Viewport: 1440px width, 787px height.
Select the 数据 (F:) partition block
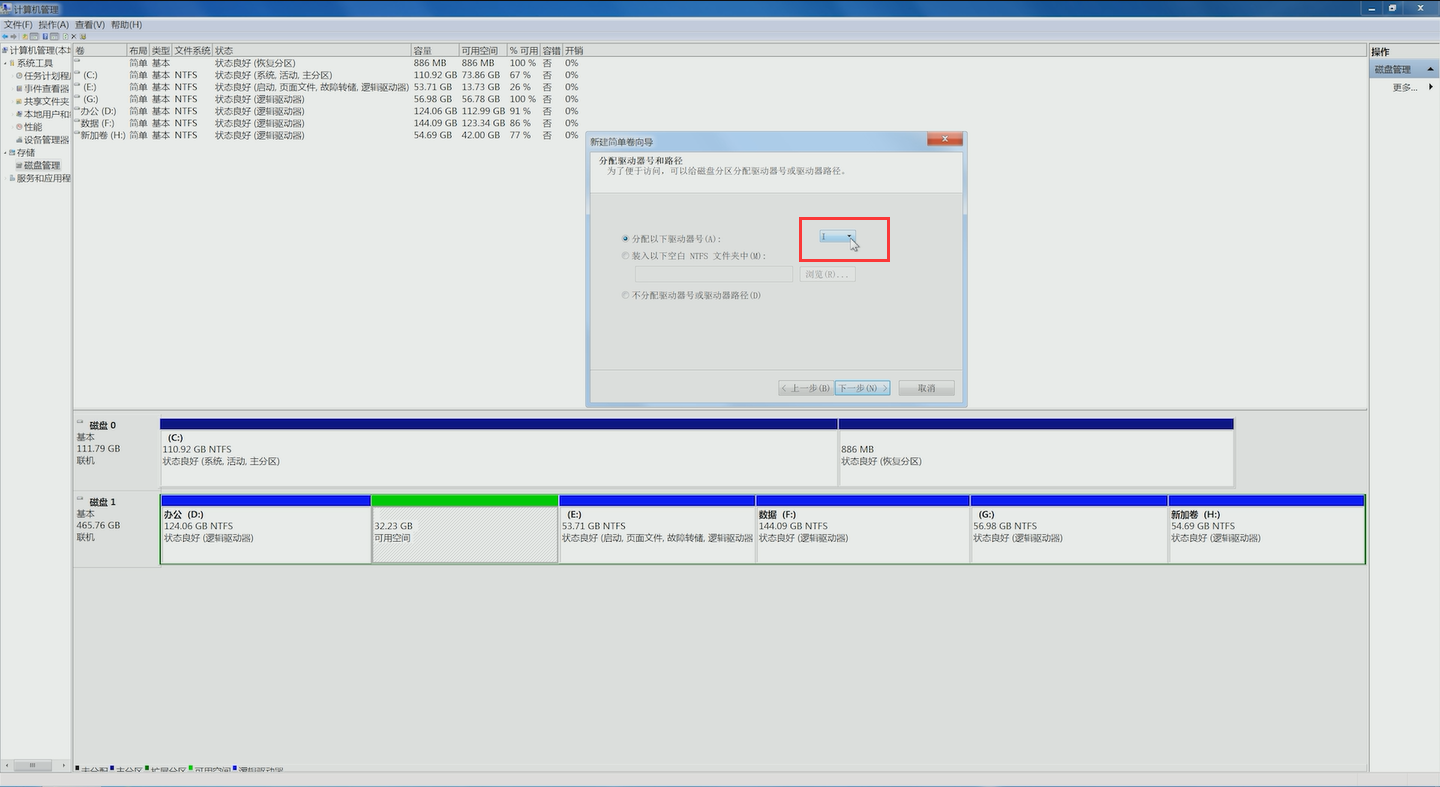pyautogui.click(x=863, y=528)
